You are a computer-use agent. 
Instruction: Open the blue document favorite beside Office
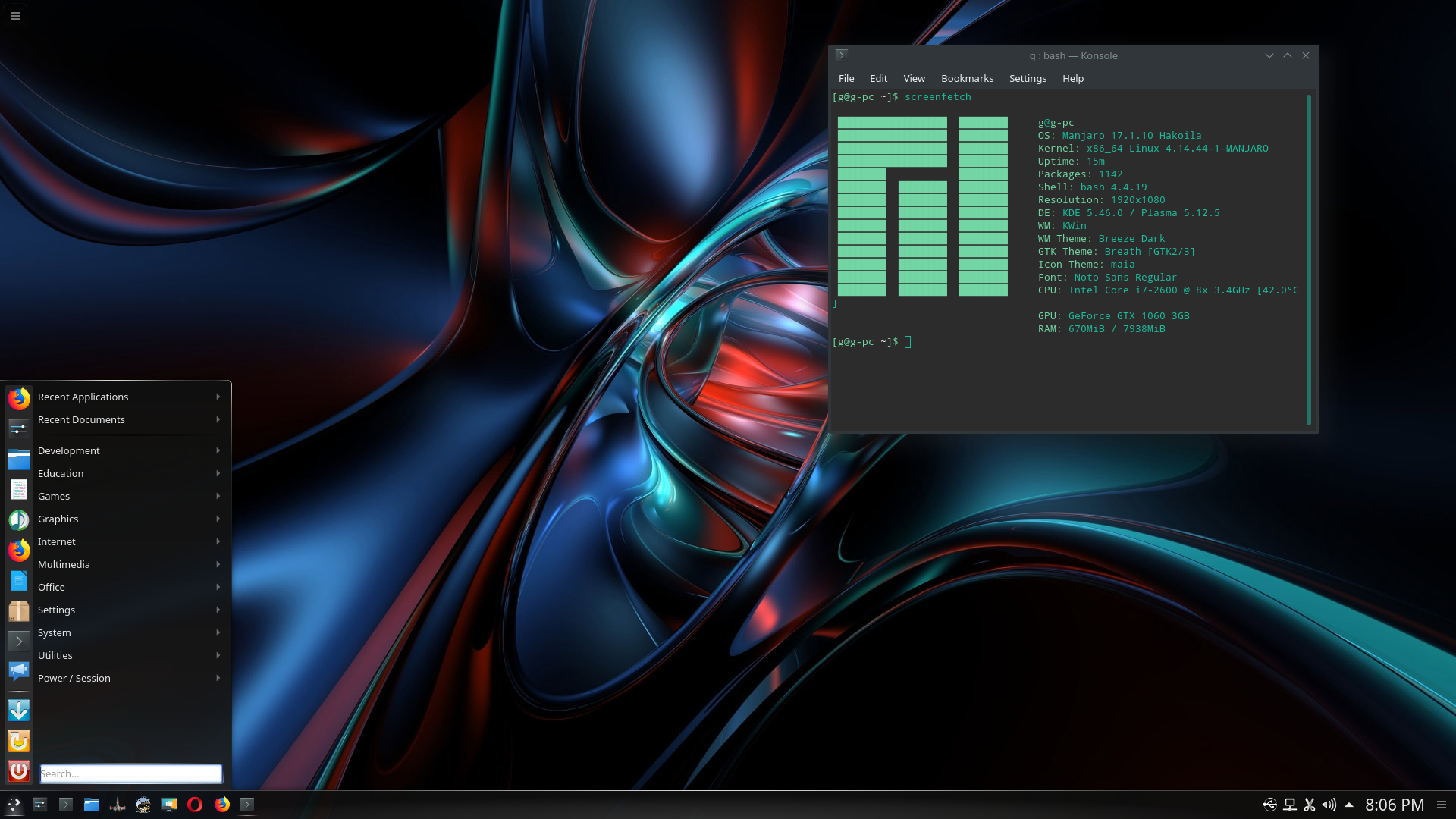tap(19, 581)
